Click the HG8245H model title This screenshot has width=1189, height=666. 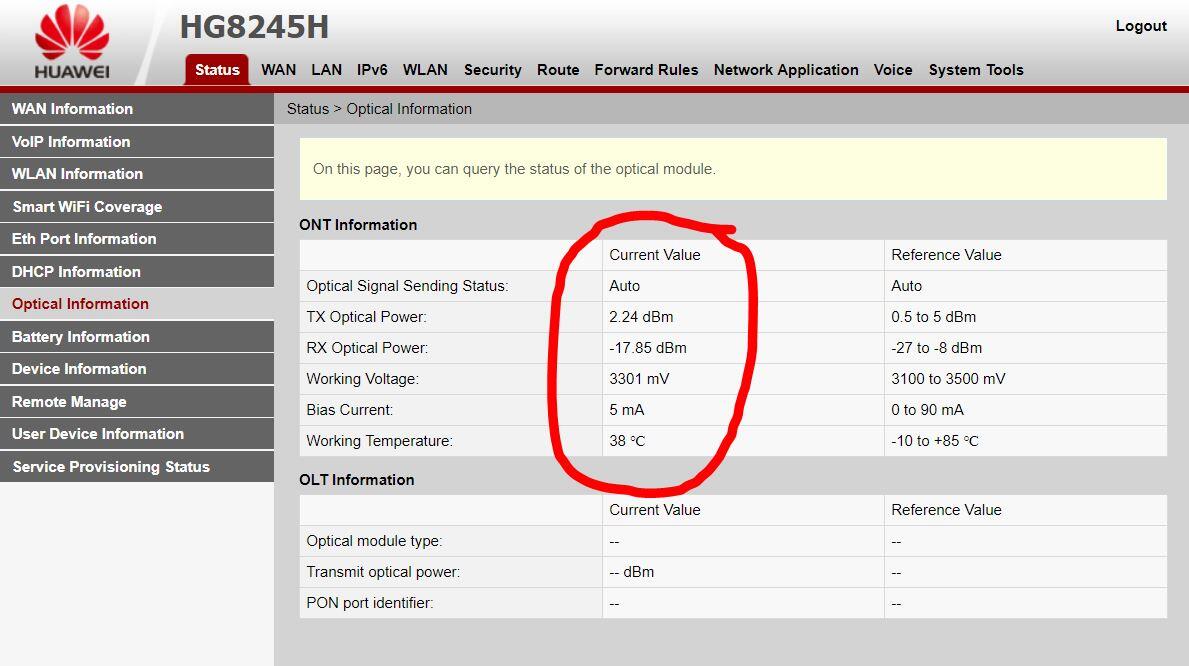[254, 27]
